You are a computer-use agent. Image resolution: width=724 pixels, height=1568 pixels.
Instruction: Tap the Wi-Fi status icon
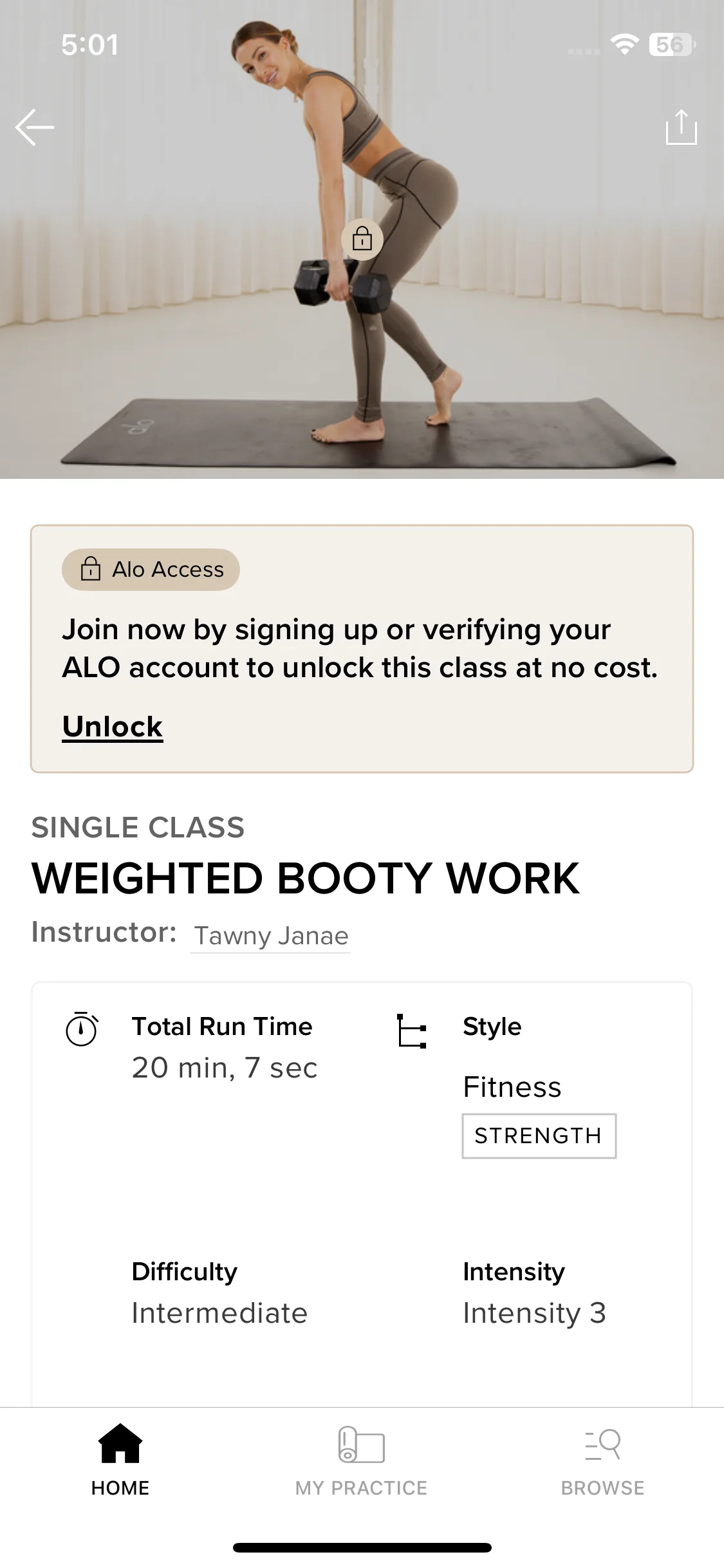click(x=624, y=44)
